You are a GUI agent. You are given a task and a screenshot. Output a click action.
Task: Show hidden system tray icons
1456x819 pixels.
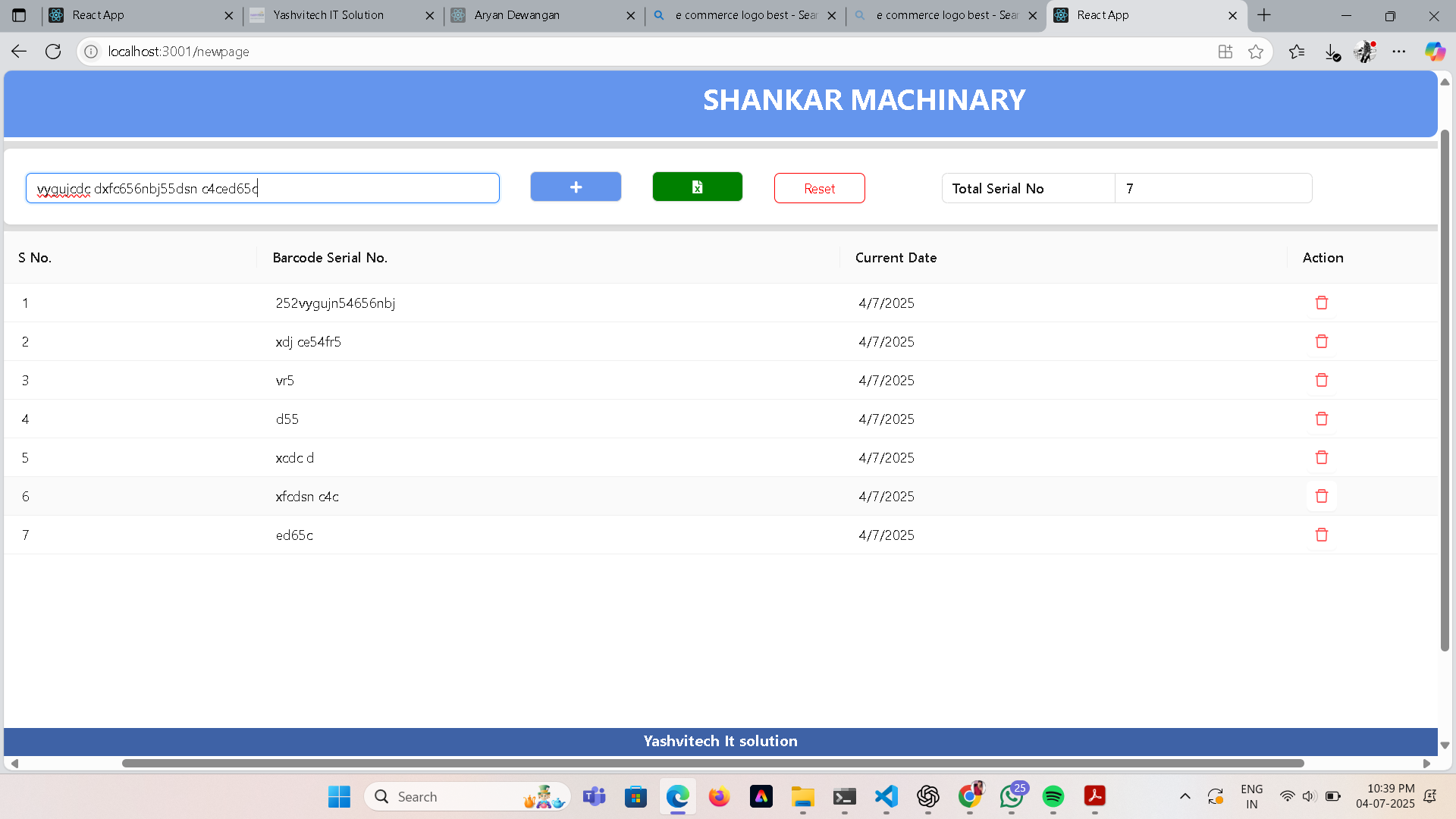pos(1185,796)
